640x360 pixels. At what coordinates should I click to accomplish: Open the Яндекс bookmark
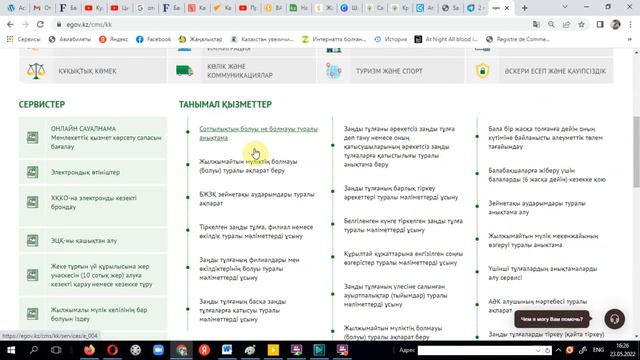pyautogui.click(x=113, y=39)
